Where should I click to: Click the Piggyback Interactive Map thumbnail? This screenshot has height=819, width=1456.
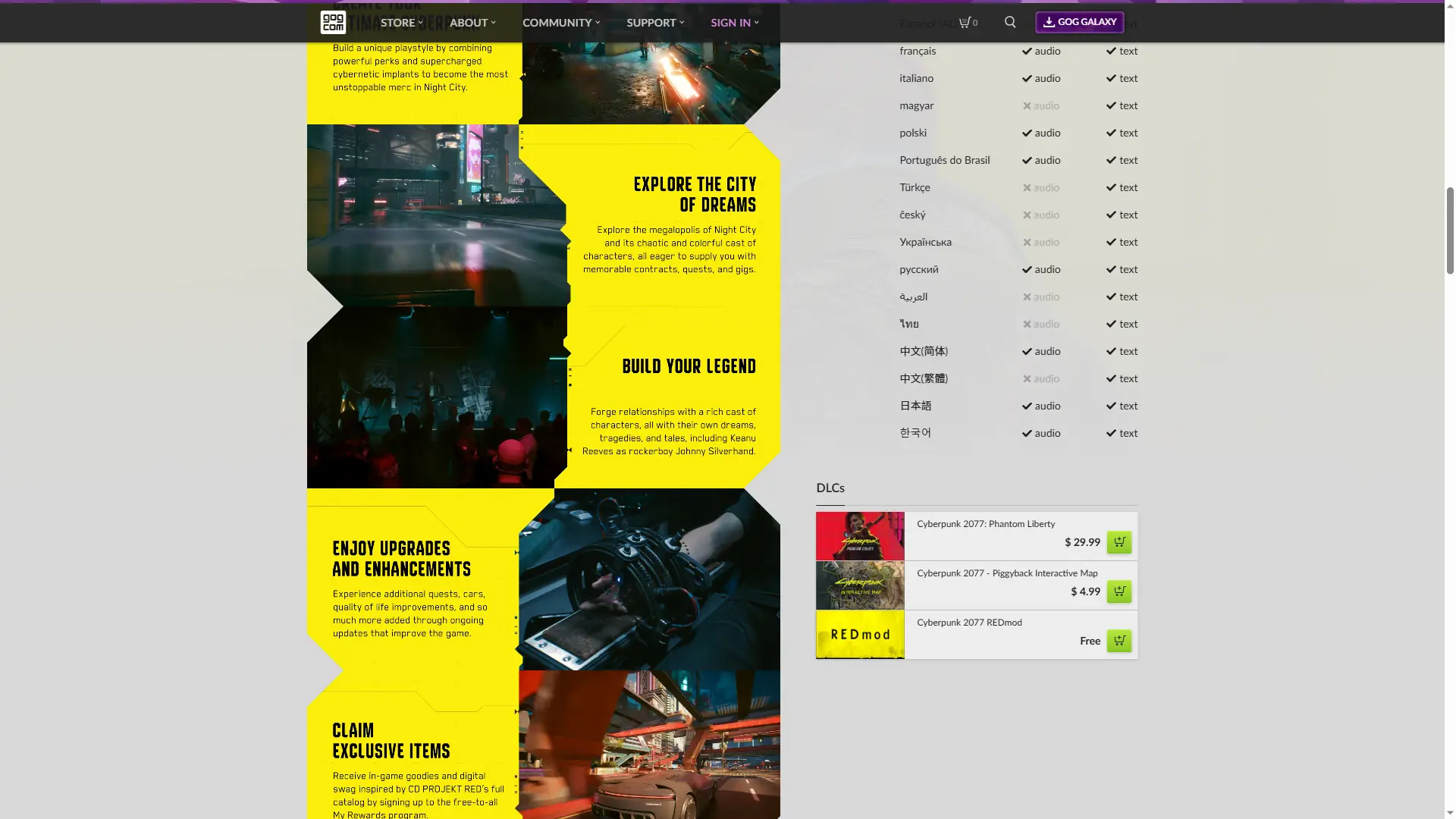860,585
